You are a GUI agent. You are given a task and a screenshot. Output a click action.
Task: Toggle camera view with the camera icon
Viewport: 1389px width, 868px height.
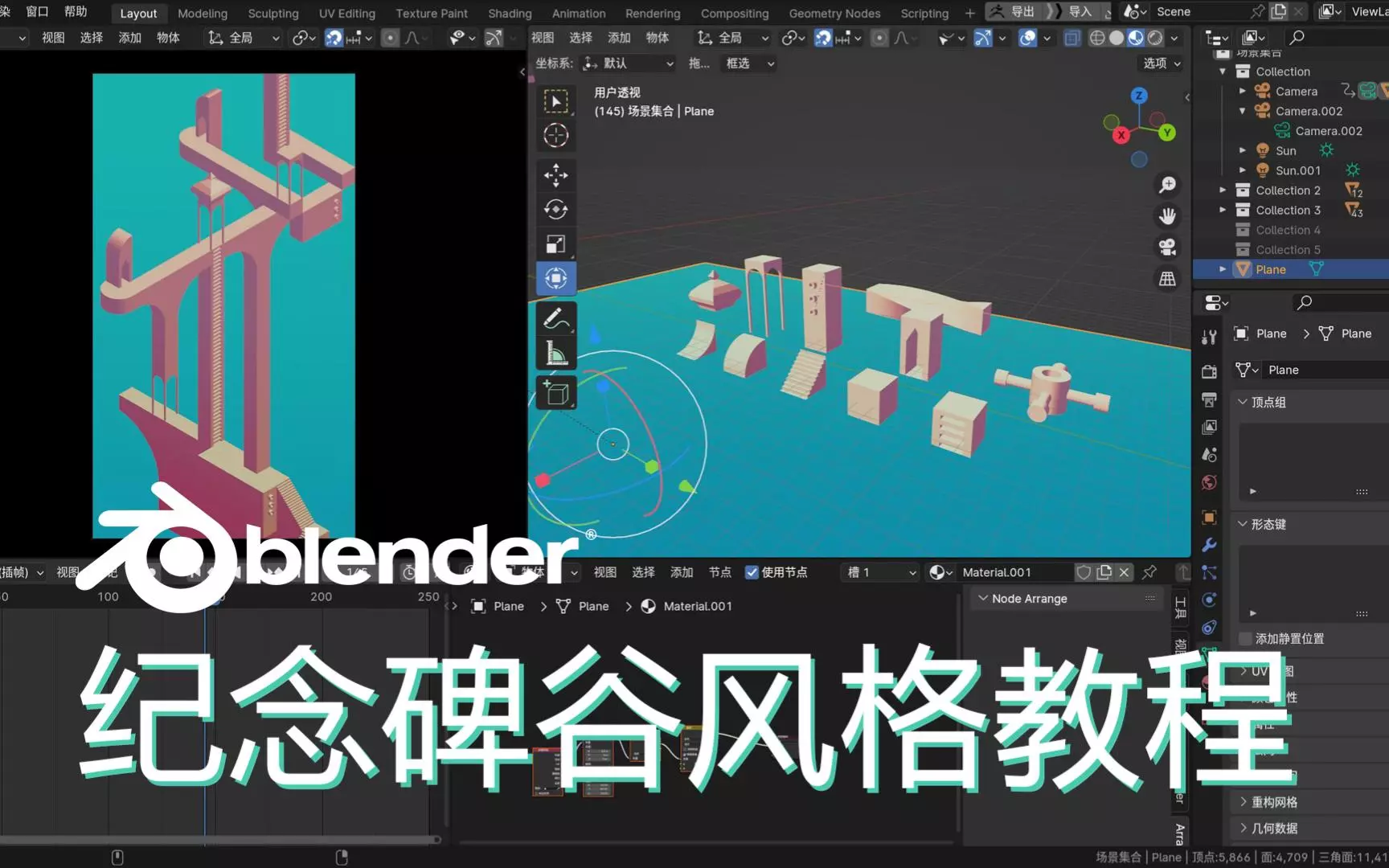coord(1167,248)
